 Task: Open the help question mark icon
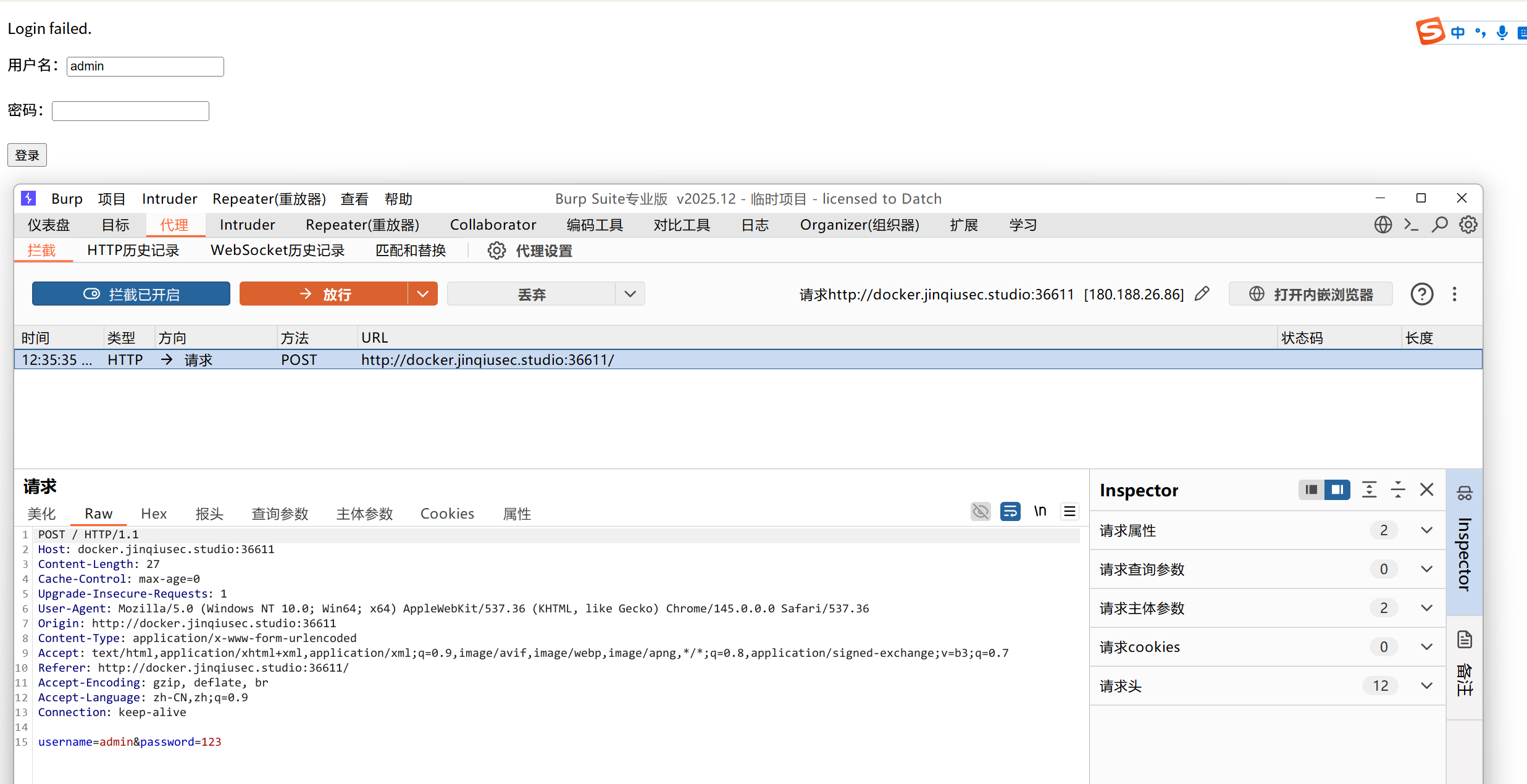(1421, 294)
